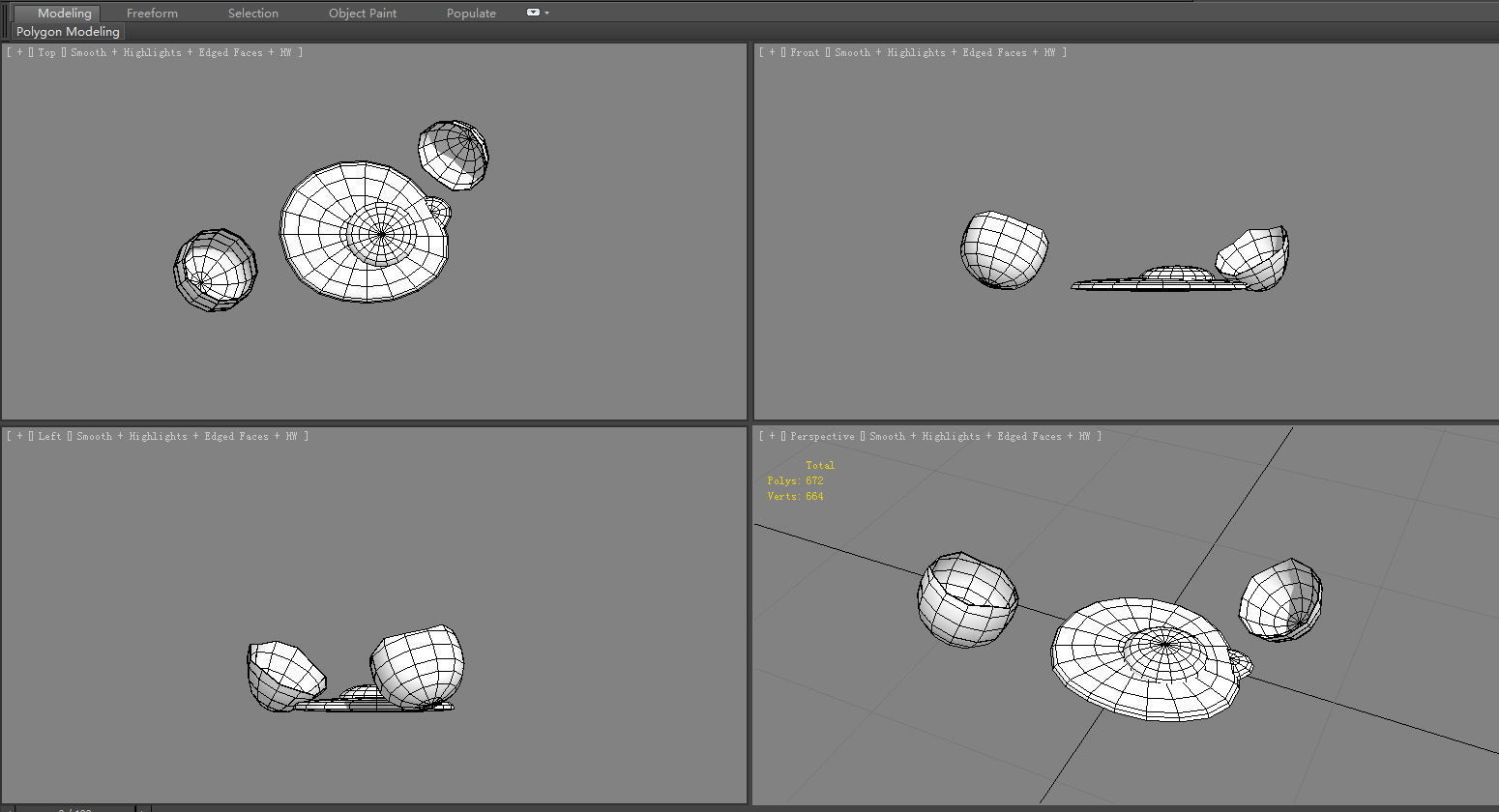This screenshot has height=812, width=1499.
Task: Open the Selection ribbon tab
Action: coord(253,14)
